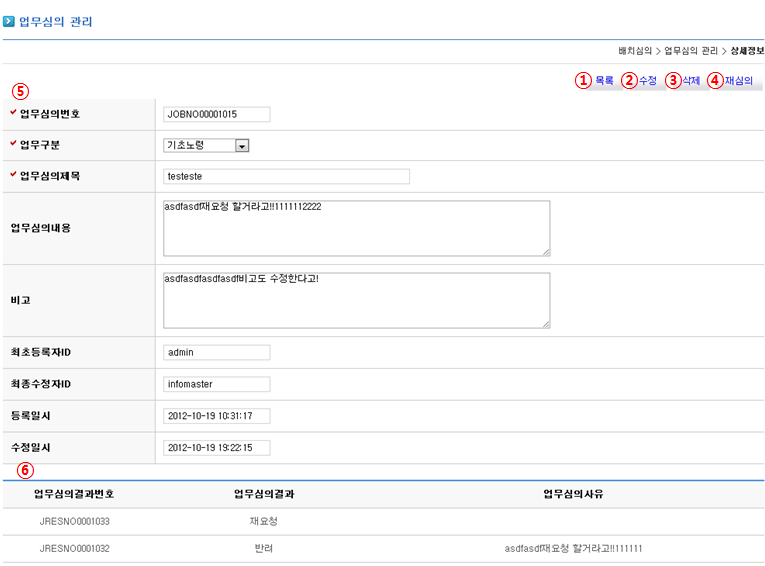
Task: Select the 최초등록자ID field with admin
Action: (216, 353)
